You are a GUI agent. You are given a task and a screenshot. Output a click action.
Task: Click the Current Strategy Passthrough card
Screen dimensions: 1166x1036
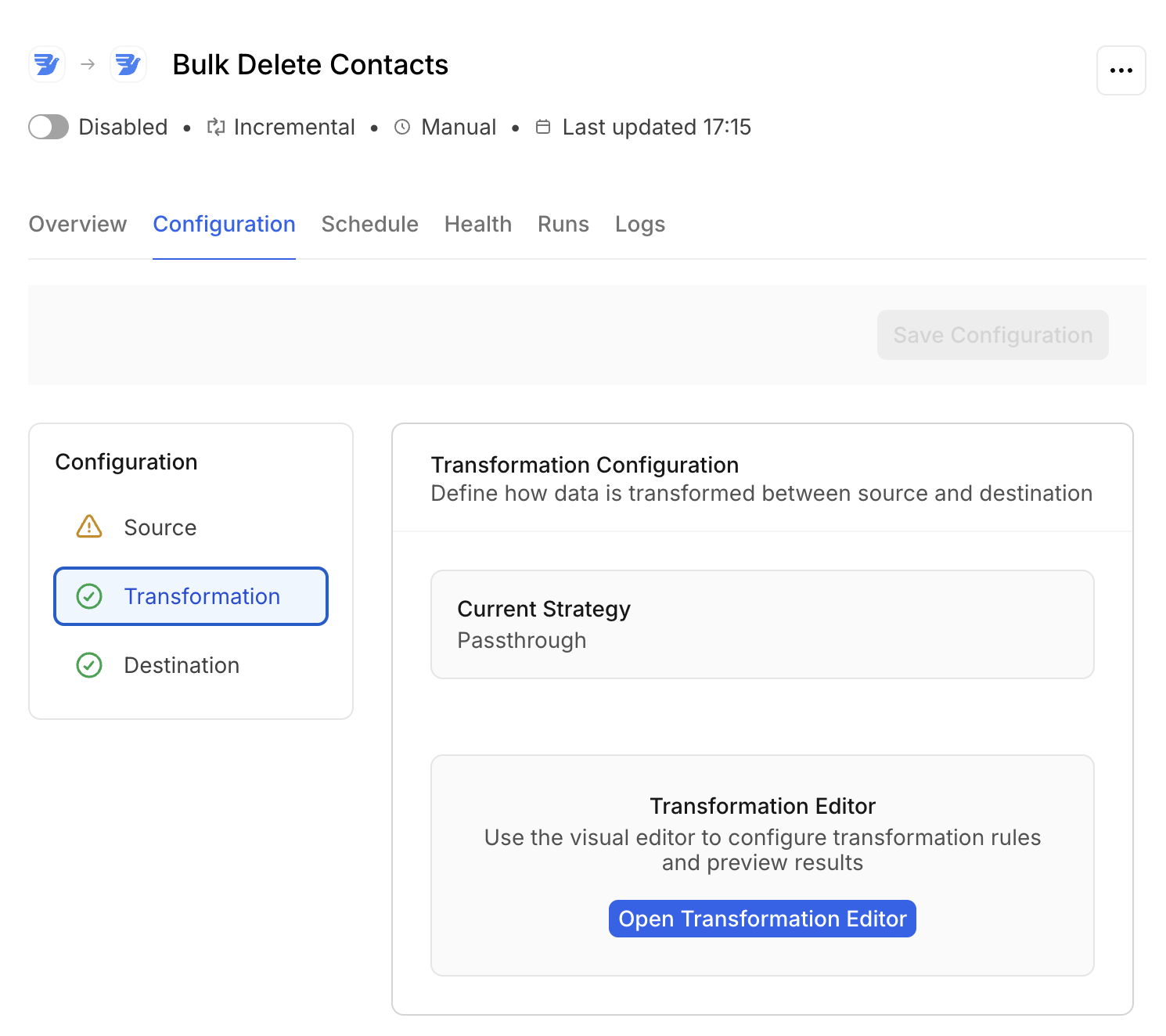click(762, 624)
